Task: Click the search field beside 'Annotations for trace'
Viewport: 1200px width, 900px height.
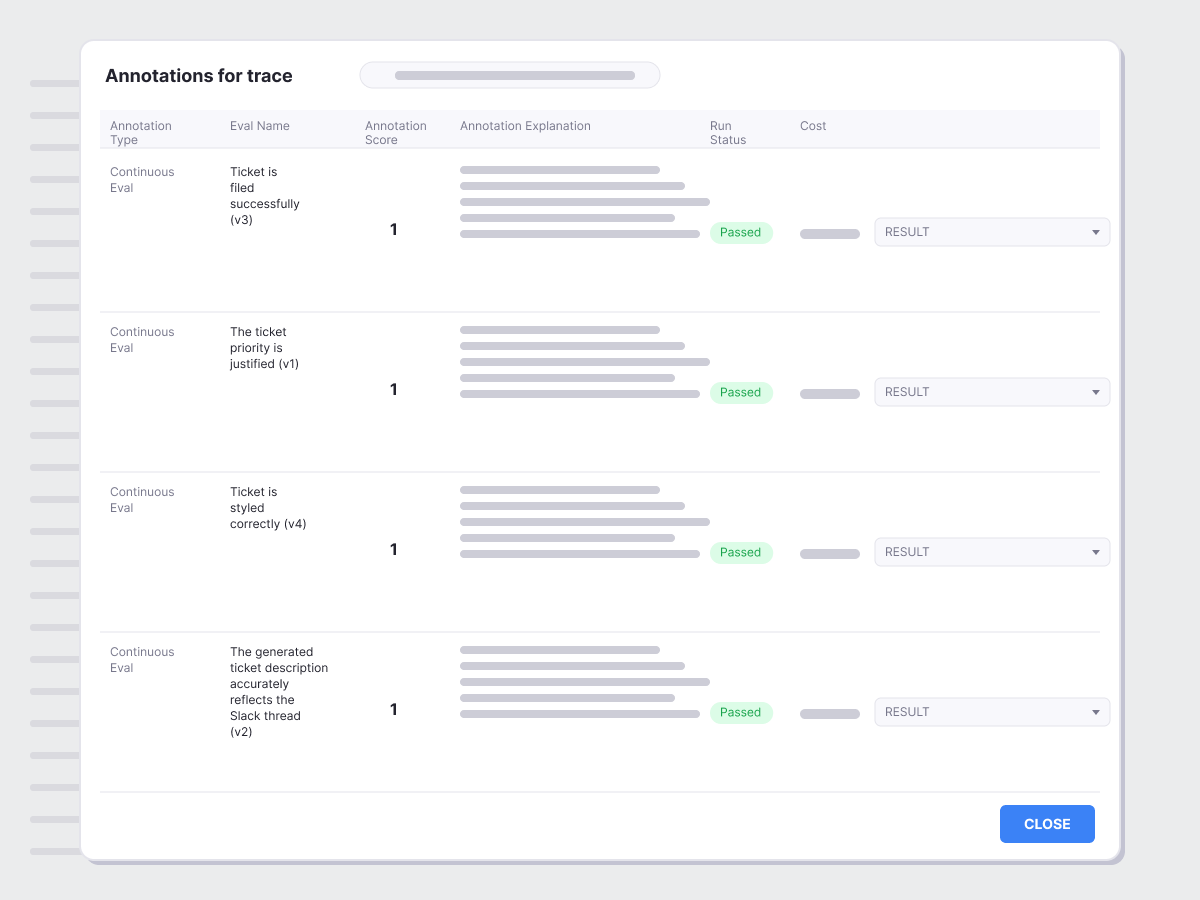Action: click(x=510, y=75)
